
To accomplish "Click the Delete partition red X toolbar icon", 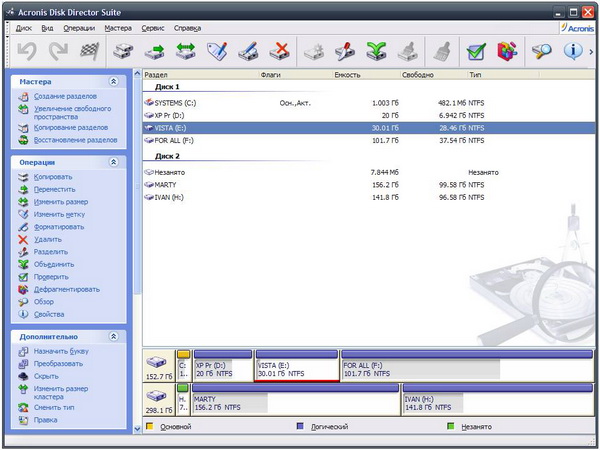I will click(x=279, y=51).
